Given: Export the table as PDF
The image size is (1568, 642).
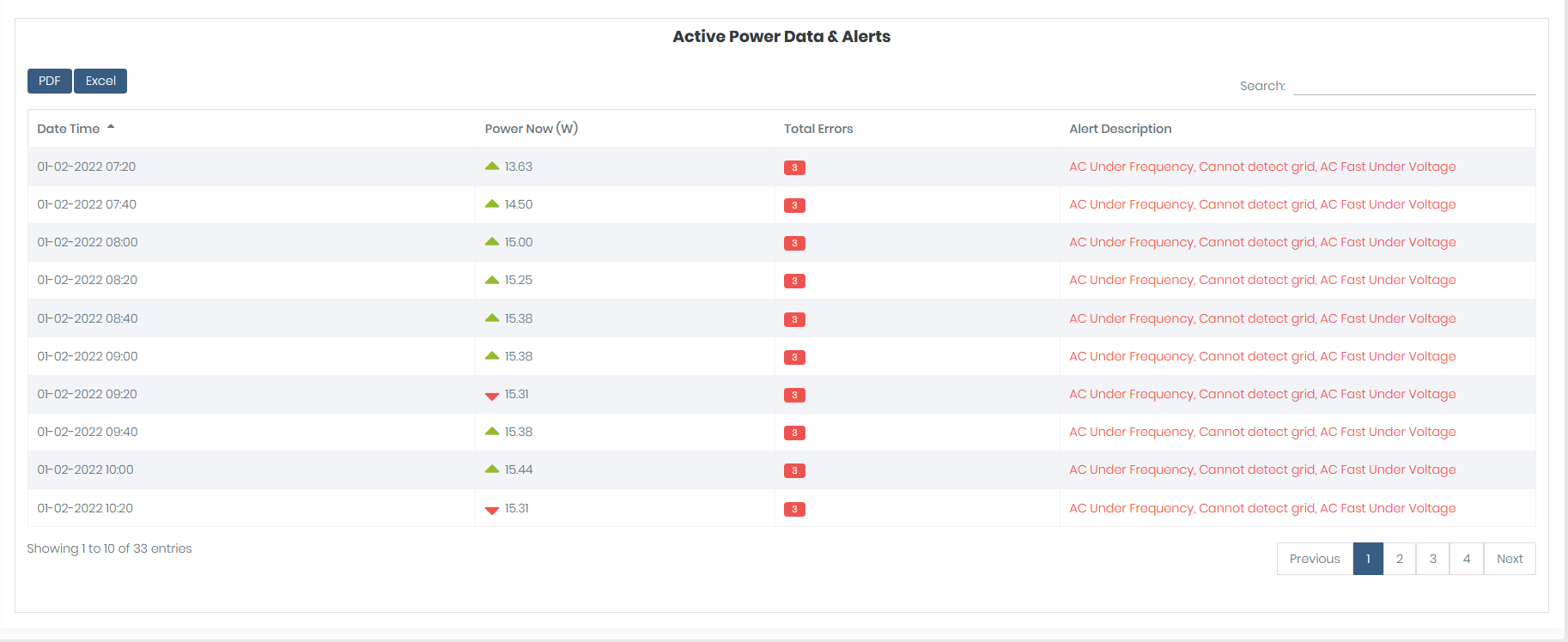Looking at the screenshot, I should [50, 81].
